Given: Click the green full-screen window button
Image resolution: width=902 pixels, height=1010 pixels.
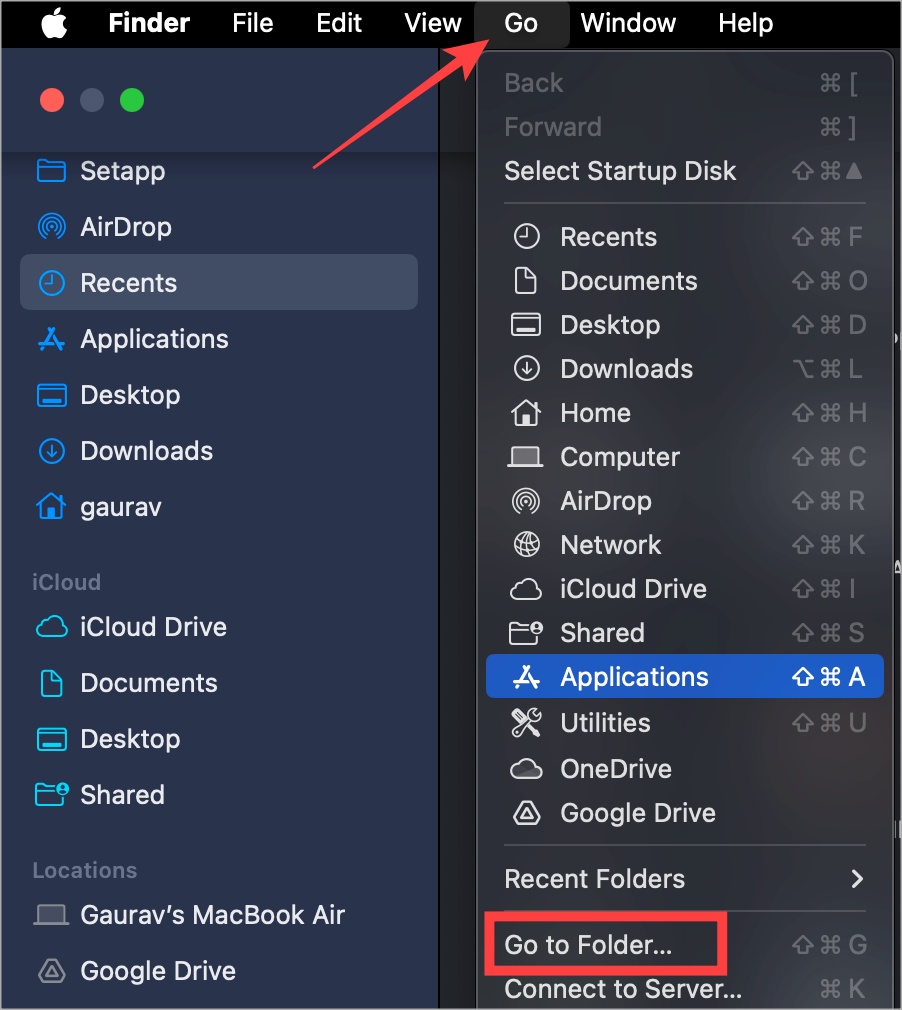Looking at the screenshot, I should click(x=132, y=100).
